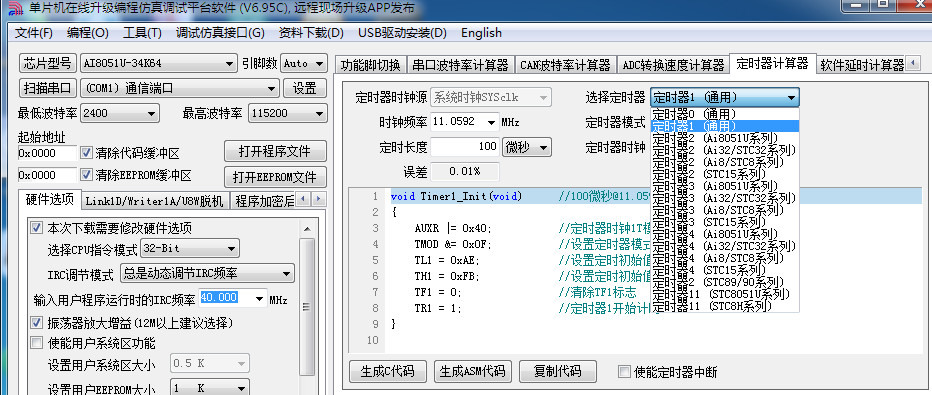Click the hardware options vertical scrollbar thumb
Screen dimensions: 932x395
pyautogui.click(x=307, y=307)
